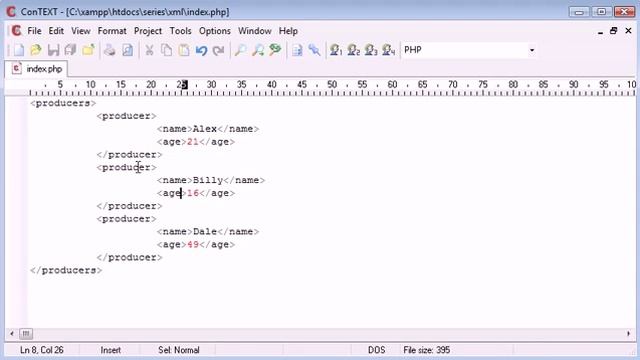The image size is (640, 360).
Task: Cut the selection with the scissors icon
Action: [149, 50]
